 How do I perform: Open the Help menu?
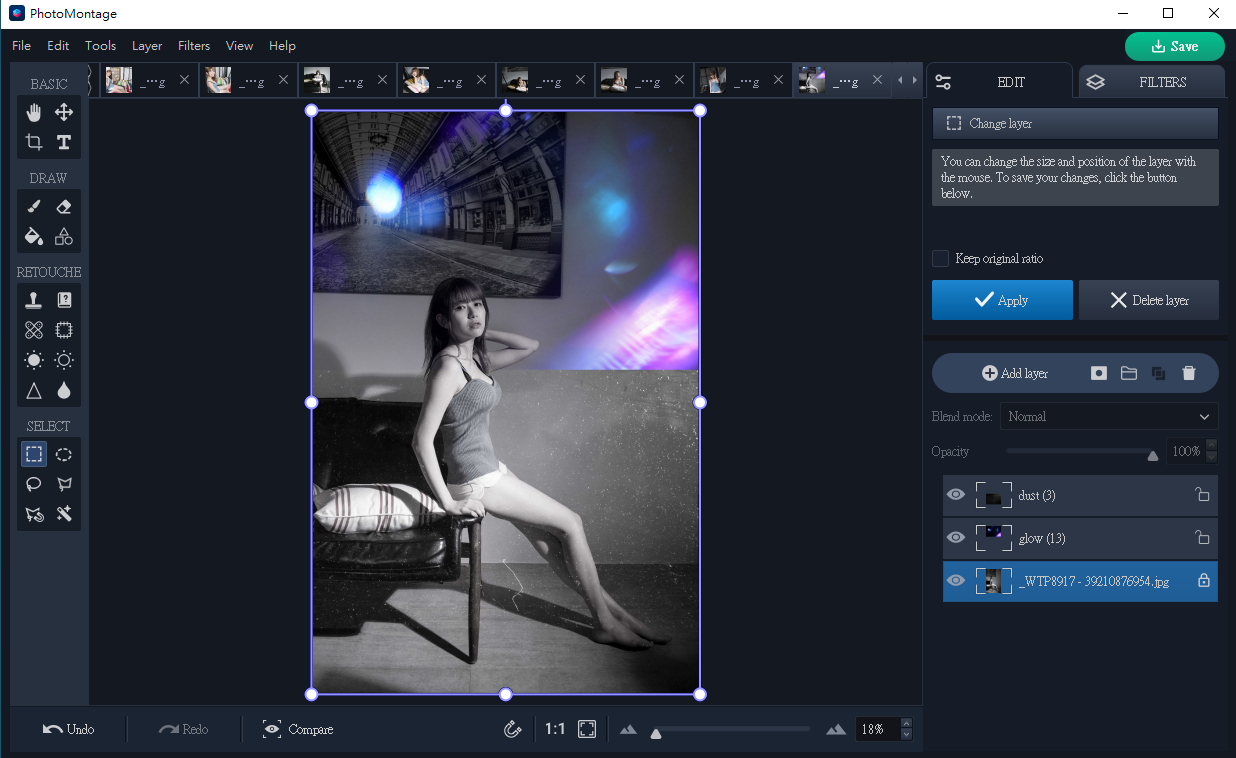(282, 46)
